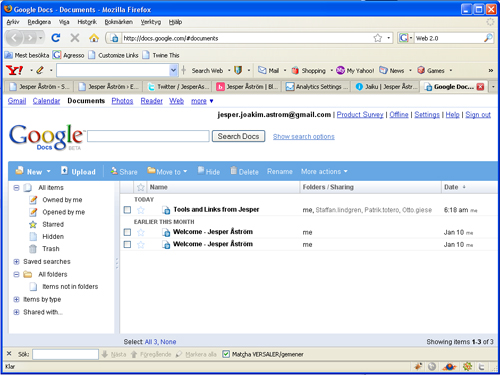Click the Search Docs button
The image size is (500, 375).
pyautogui.click(x=238, y=136)
